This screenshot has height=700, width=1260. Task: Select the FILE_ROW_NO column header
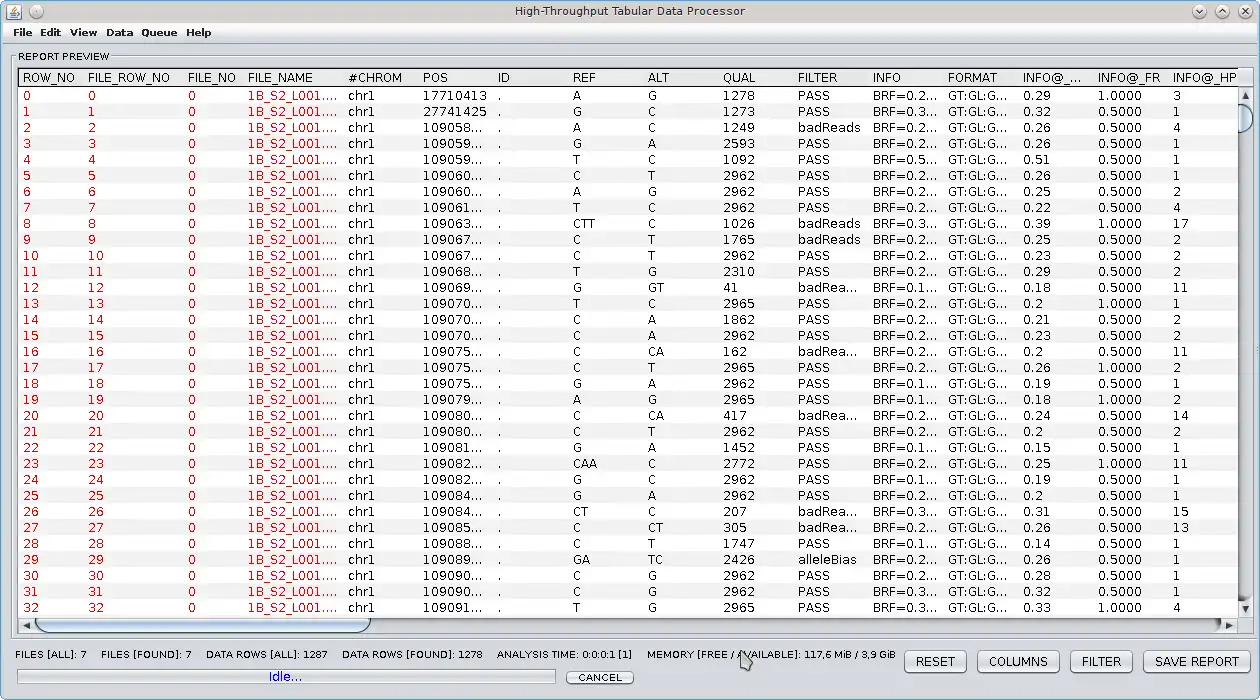[x=133, y=78]
